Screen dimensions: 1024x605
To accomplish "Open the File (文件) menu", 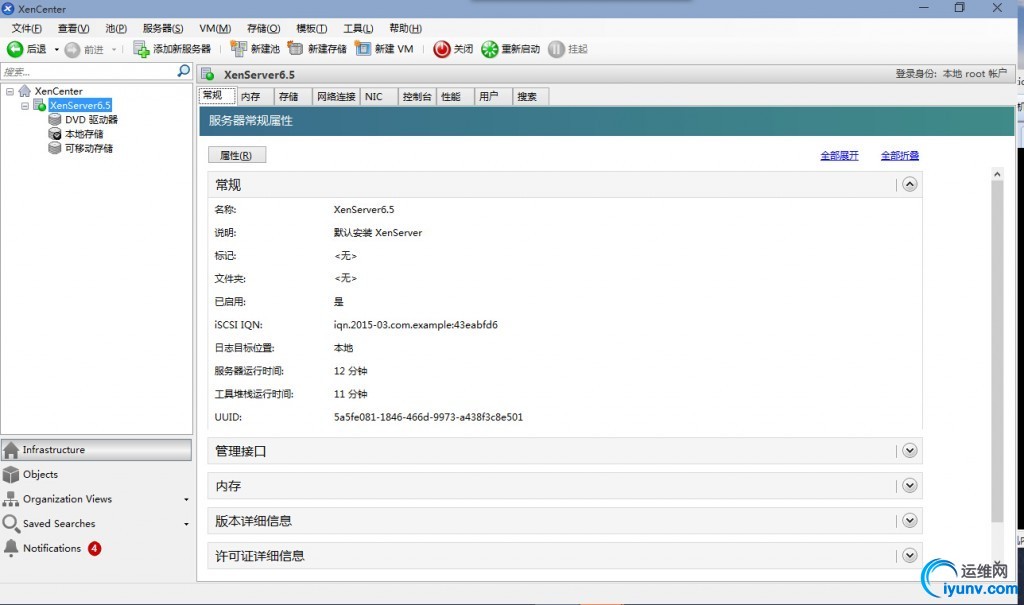I will [26, 28].
